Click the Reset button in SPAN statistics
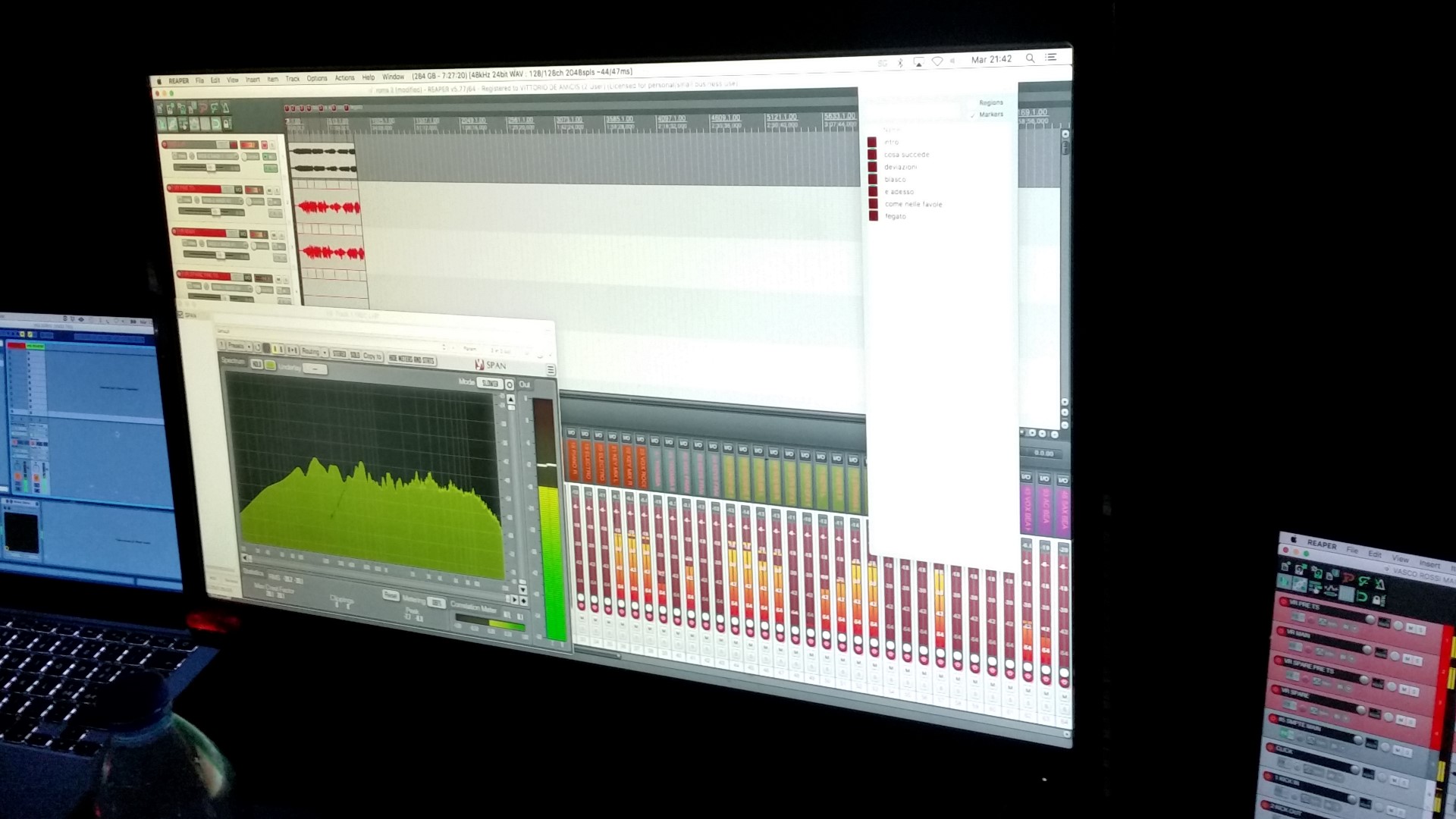 (x=390, y=595)
